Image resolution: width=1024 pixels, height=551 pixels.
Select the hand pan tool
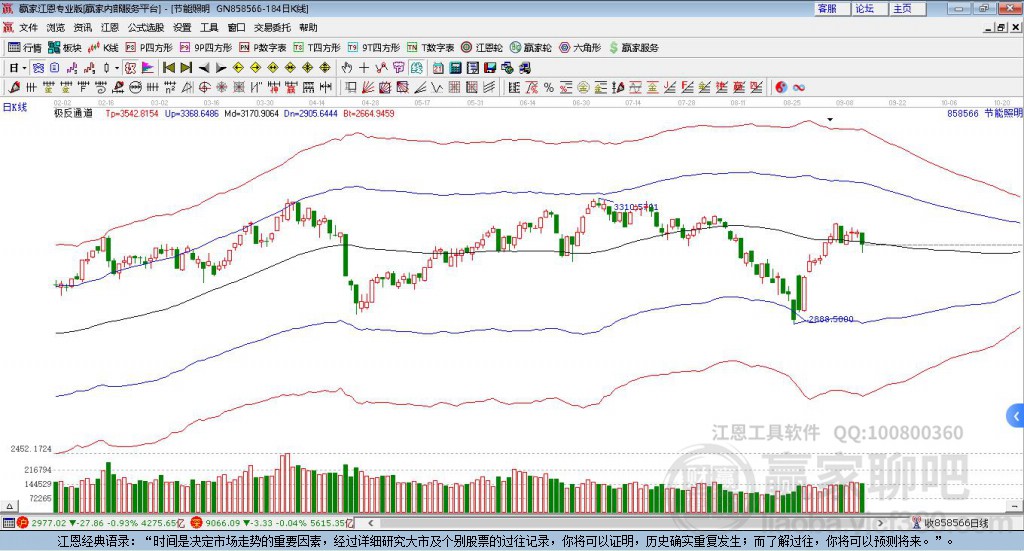(347, 68)
